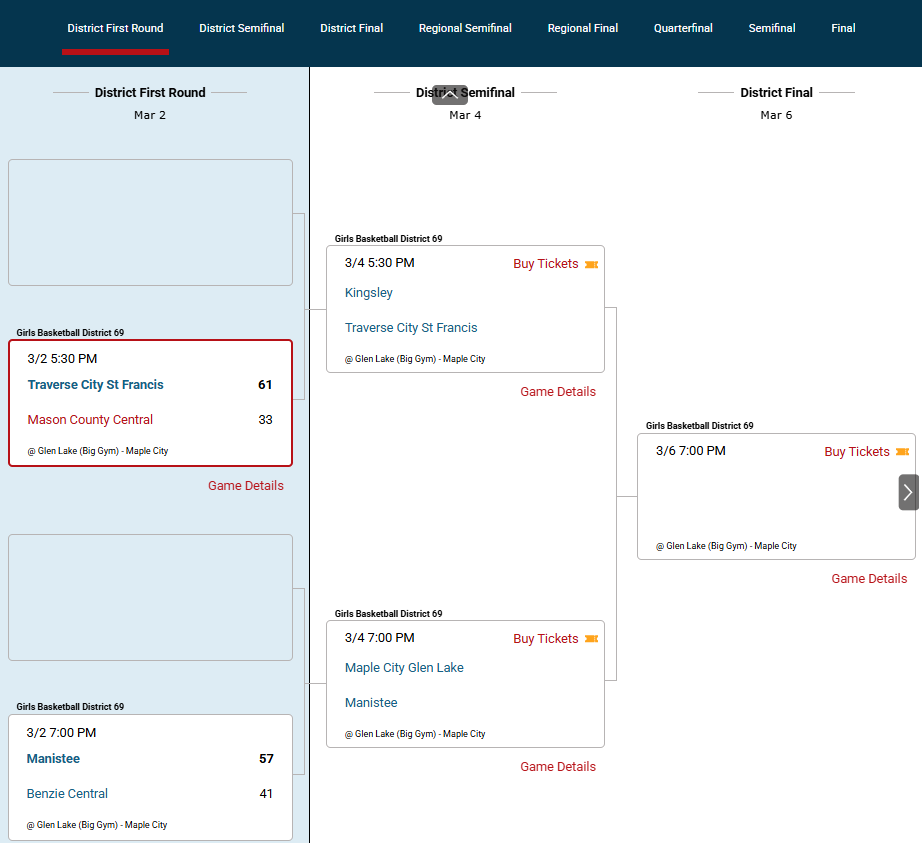The width and height of the screenshot is (922, 843).
Task: Buy Tickets for 3/6 7:00 PM final
Action: (856, 452)
